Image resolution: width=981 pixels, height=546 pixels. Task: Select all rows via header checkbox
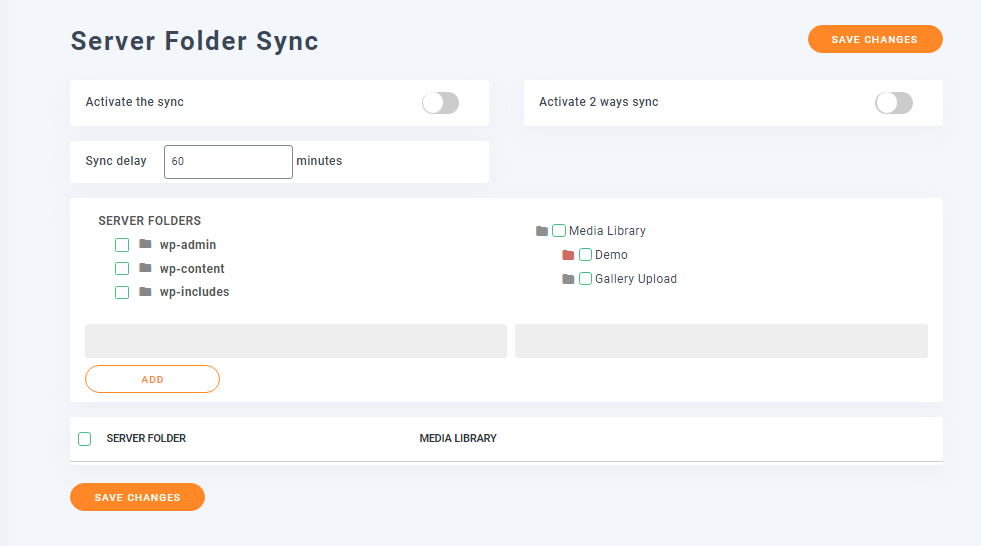pos(85,439)
